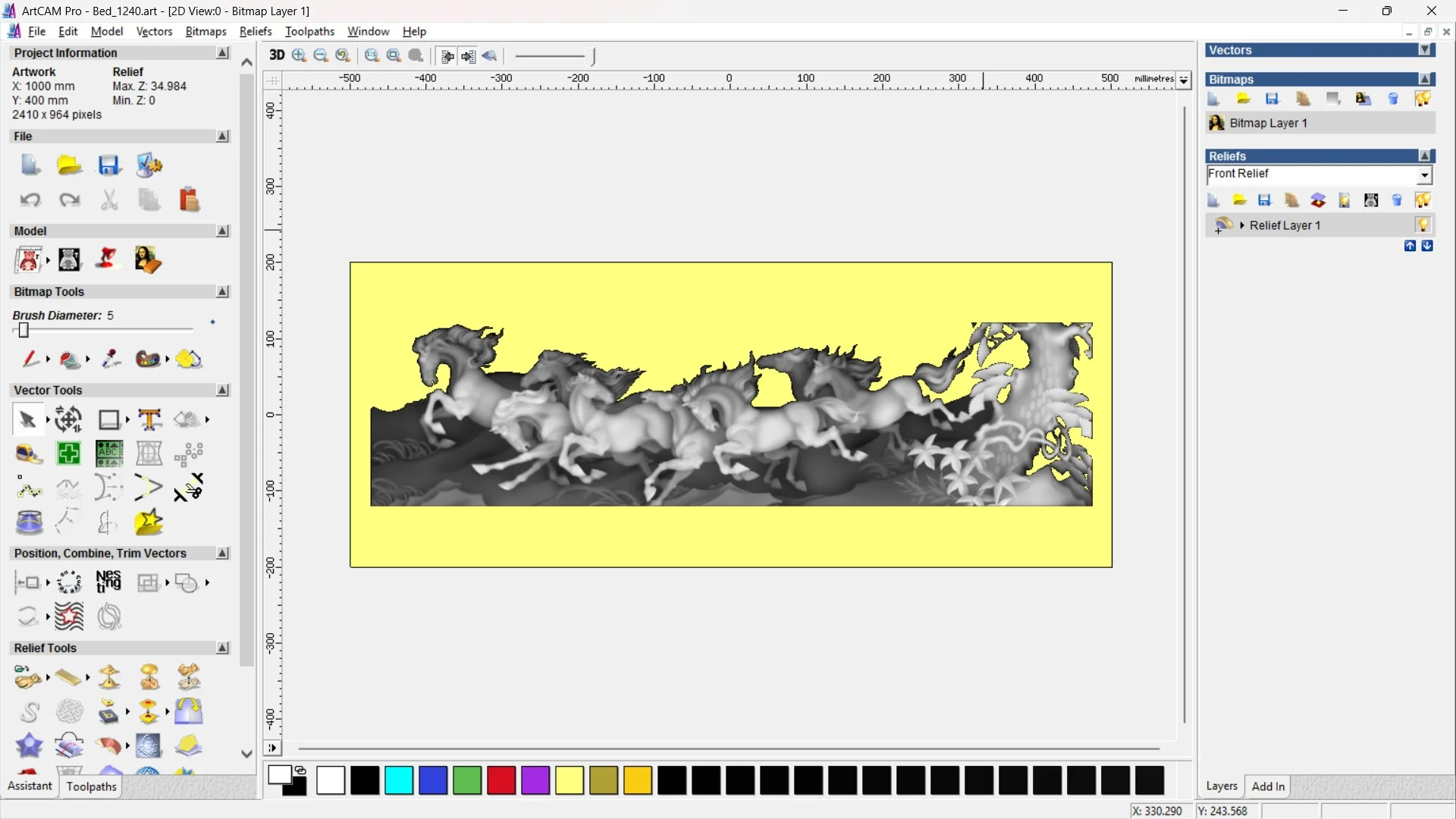Click the Undo icon

coord(30,200)
